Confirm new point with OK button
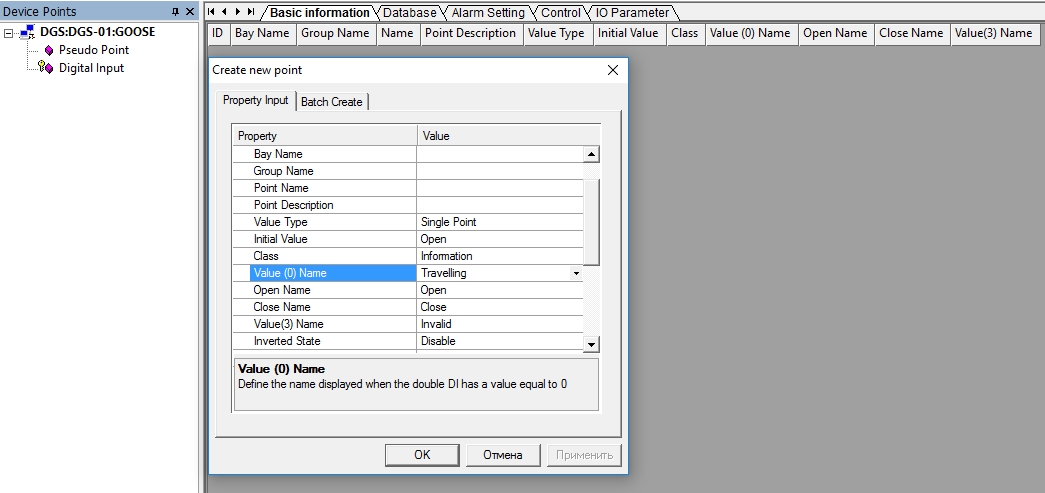Image resolution: width=1045 pixels, height=493 pixels. [422, 455]
